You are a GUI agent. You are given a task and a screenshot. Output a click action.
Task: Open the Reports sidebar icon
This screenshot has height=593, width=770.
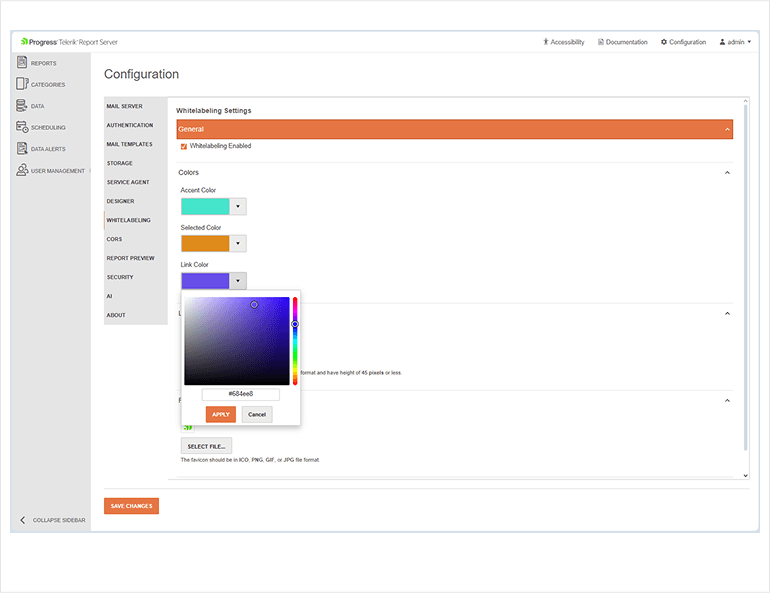click(x=22, y=62)
